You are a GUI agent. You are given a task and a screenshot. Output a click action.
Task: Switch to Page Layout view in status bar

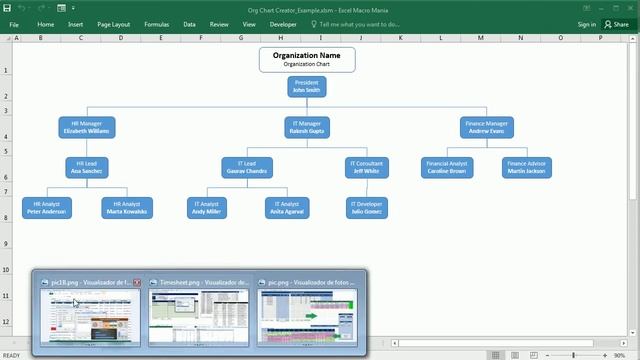click(x=515, y=356)
